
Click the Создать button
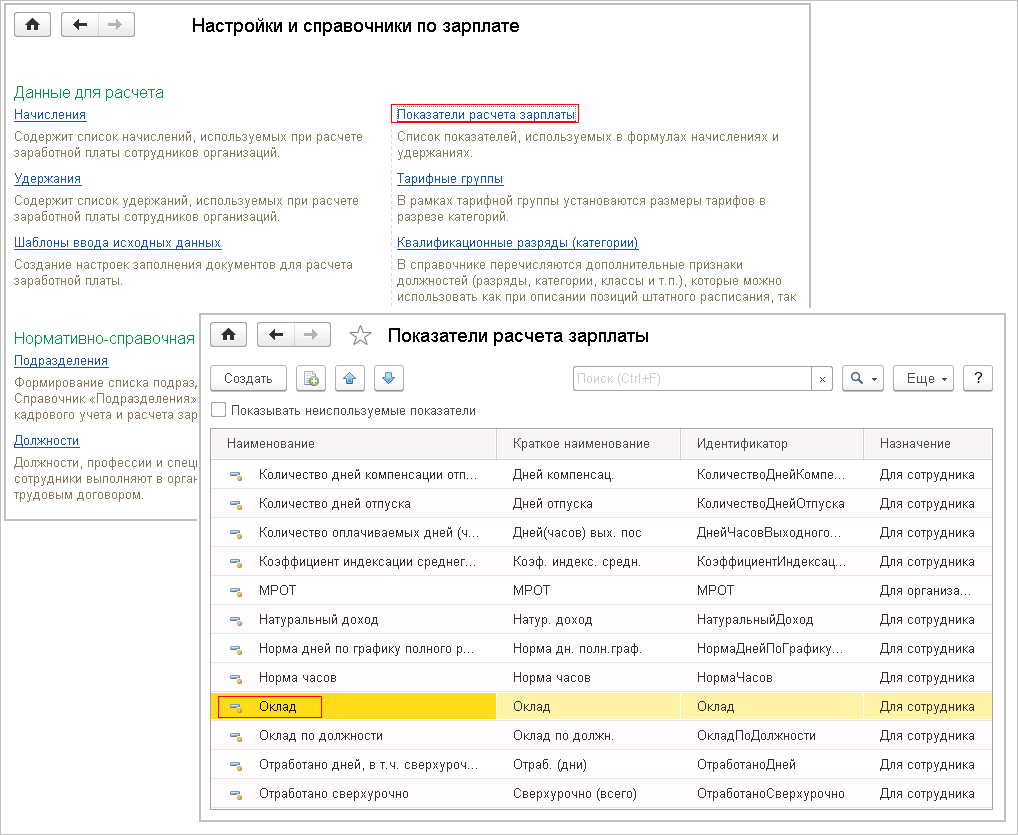pyautogui.click(x=248, y=379)
